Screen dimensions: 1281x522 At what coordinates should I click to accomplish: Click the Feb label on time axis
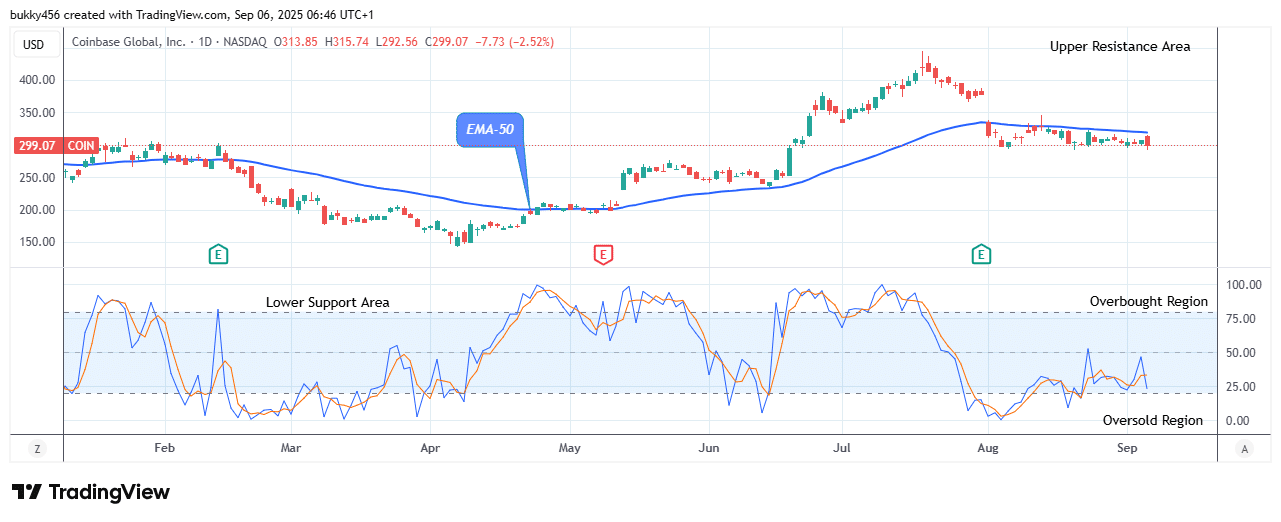click(x=165, y=449)
